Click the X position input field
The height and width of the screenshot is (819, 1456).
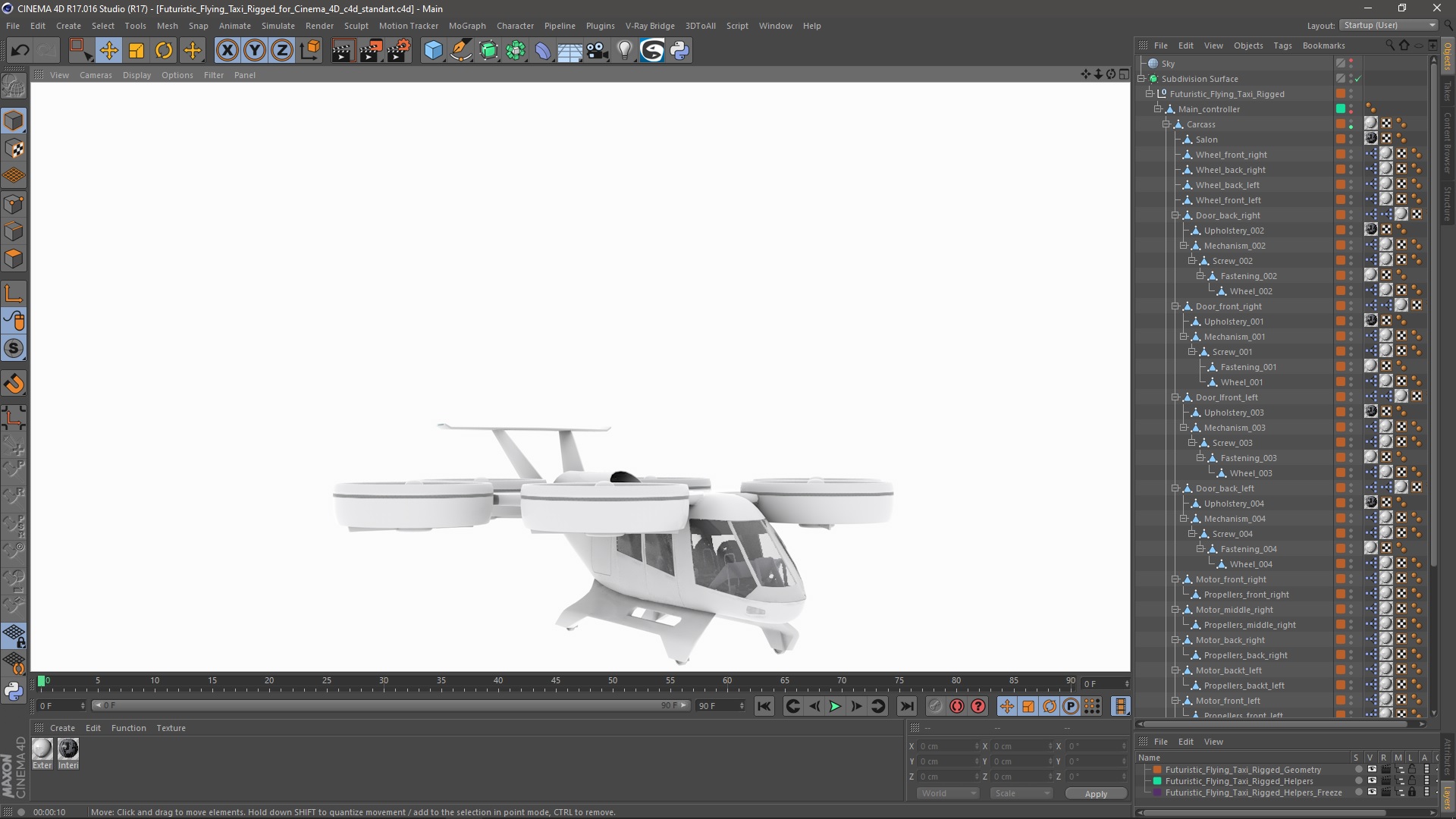click(x=948, y=746)
